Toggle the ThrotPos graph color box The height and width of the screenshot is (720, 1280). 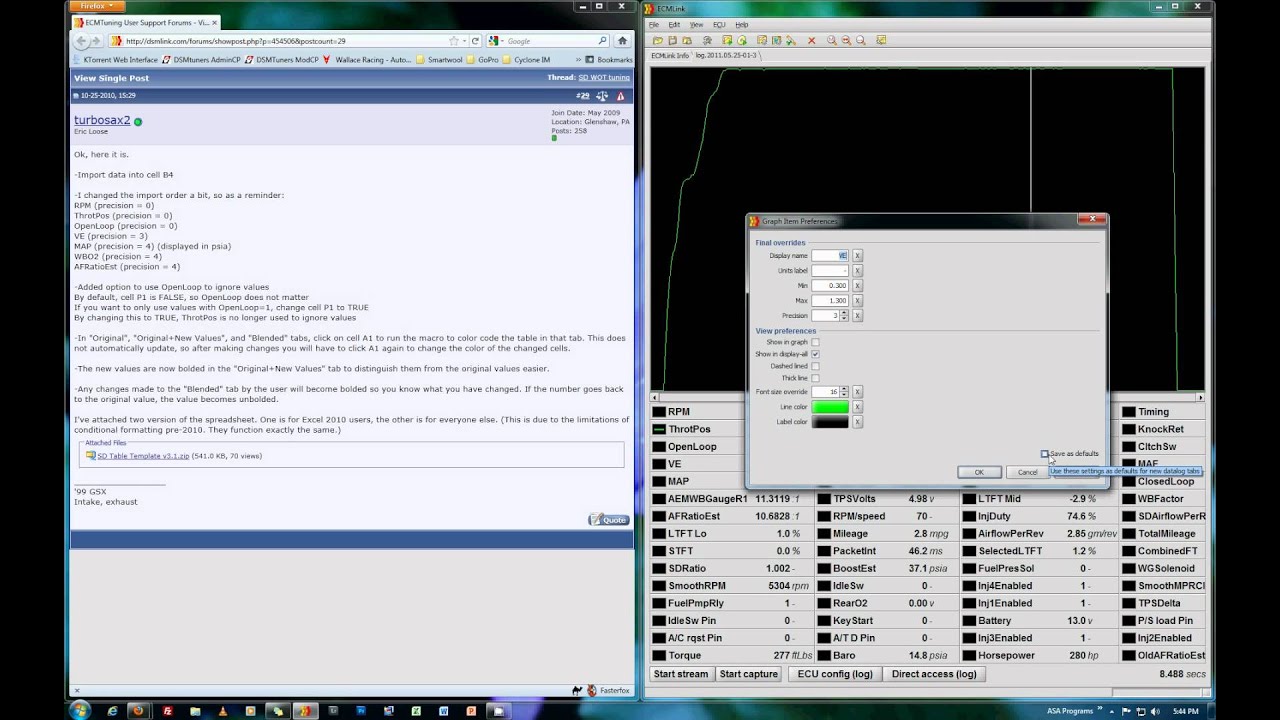659,429
